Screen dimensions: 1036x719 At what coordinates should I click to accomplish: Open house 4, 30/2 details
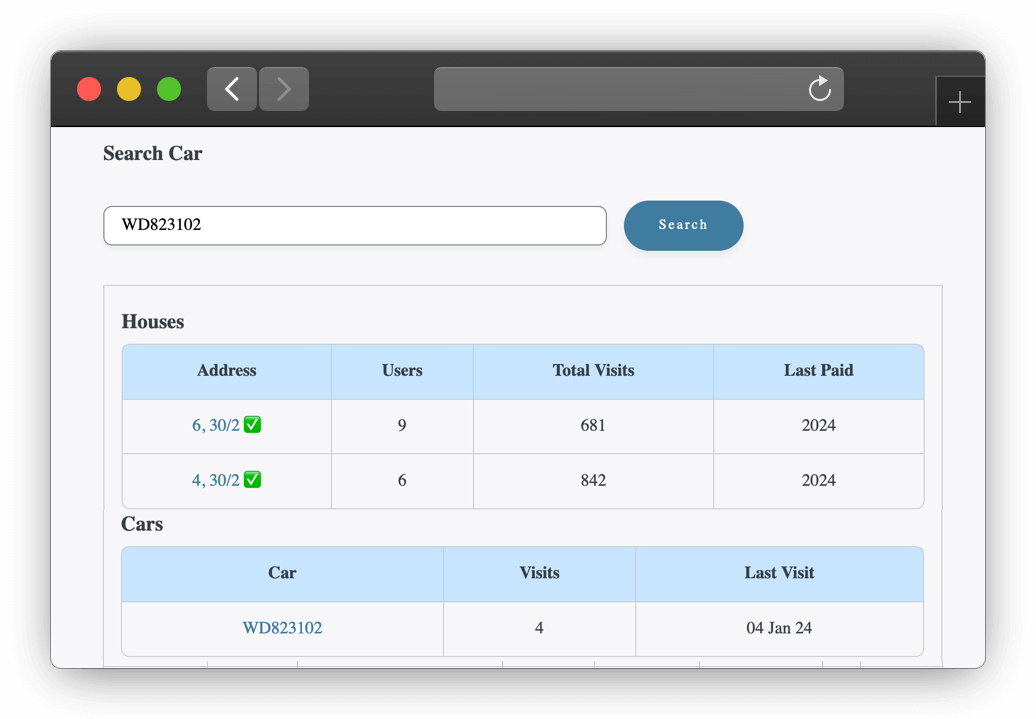tap(214, 479)
